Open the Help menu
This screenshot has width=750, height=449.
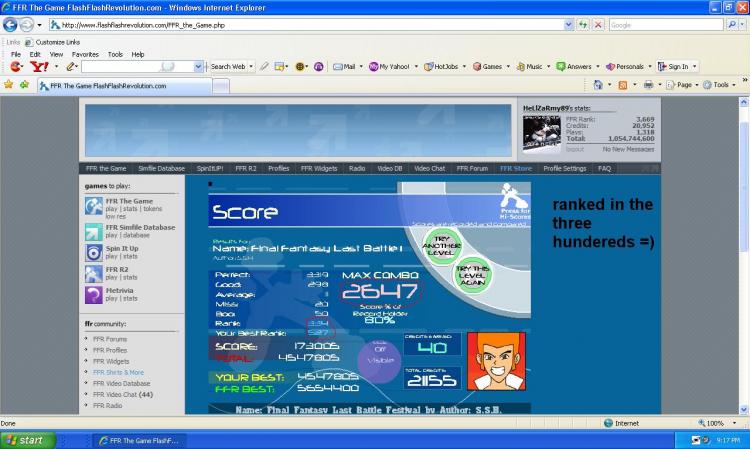click(138, 55)
